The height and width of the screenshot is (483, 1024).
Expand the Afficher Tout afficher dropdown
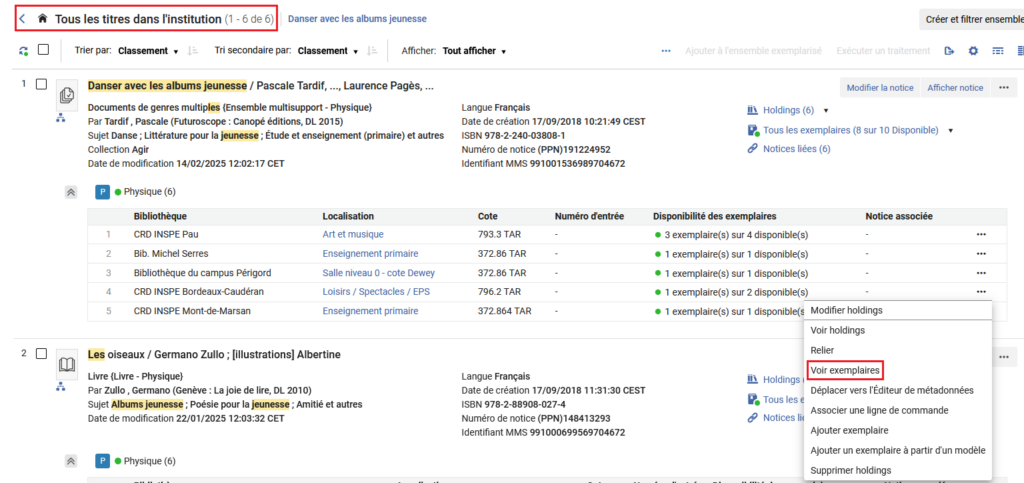(475, 51)
